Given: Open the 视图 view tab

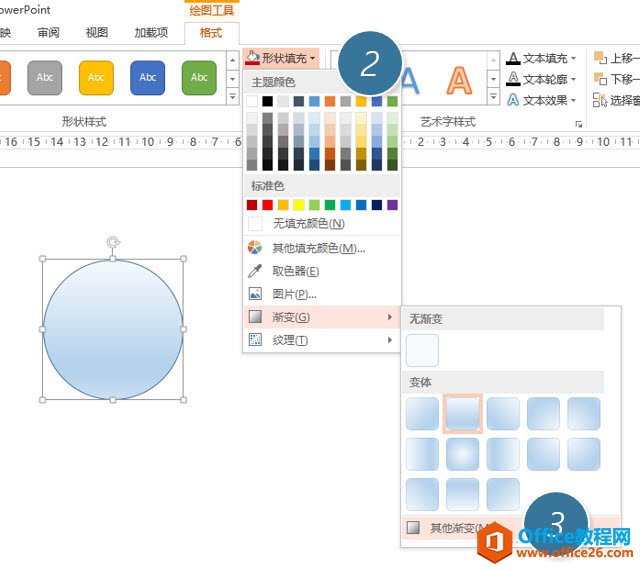Looking at the screenshot, I should (x=97, y=33).
